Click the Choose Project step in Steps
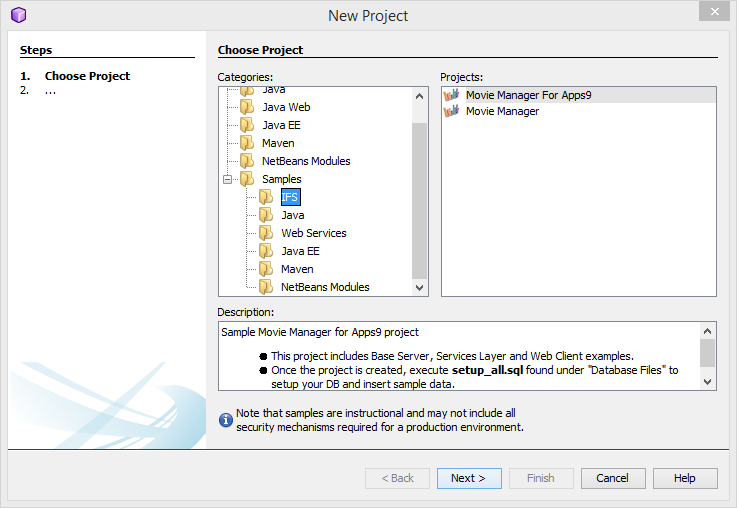 pyautogui.click(x=87, y=76)
